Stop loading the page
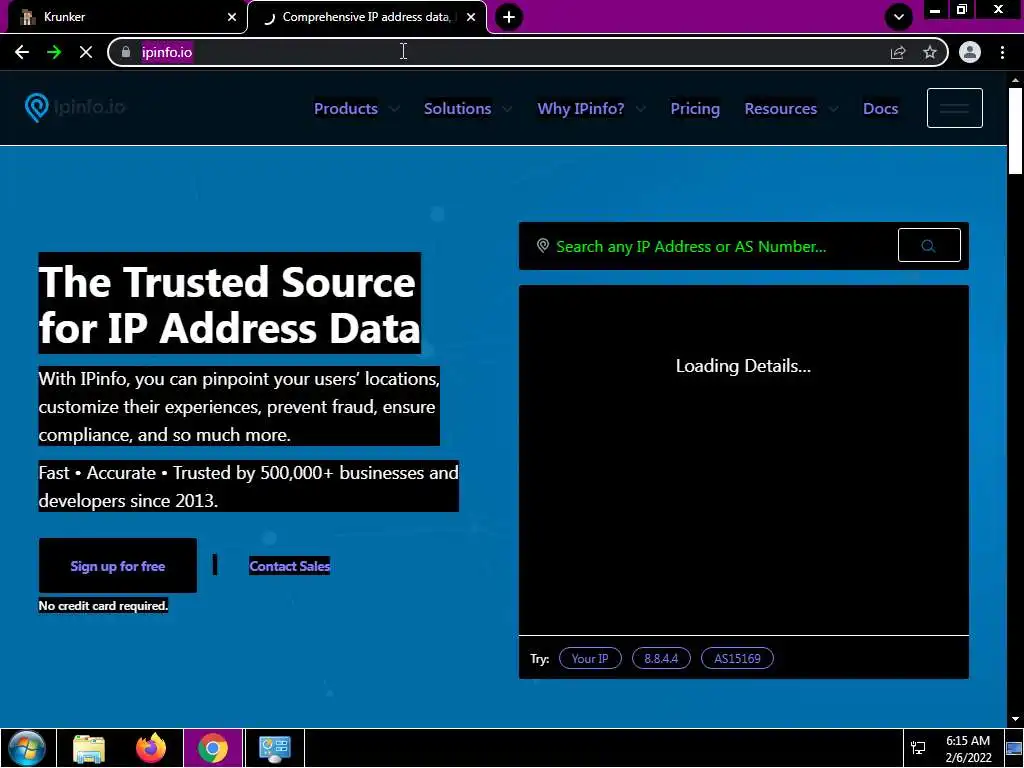 (x=86, y=52)
